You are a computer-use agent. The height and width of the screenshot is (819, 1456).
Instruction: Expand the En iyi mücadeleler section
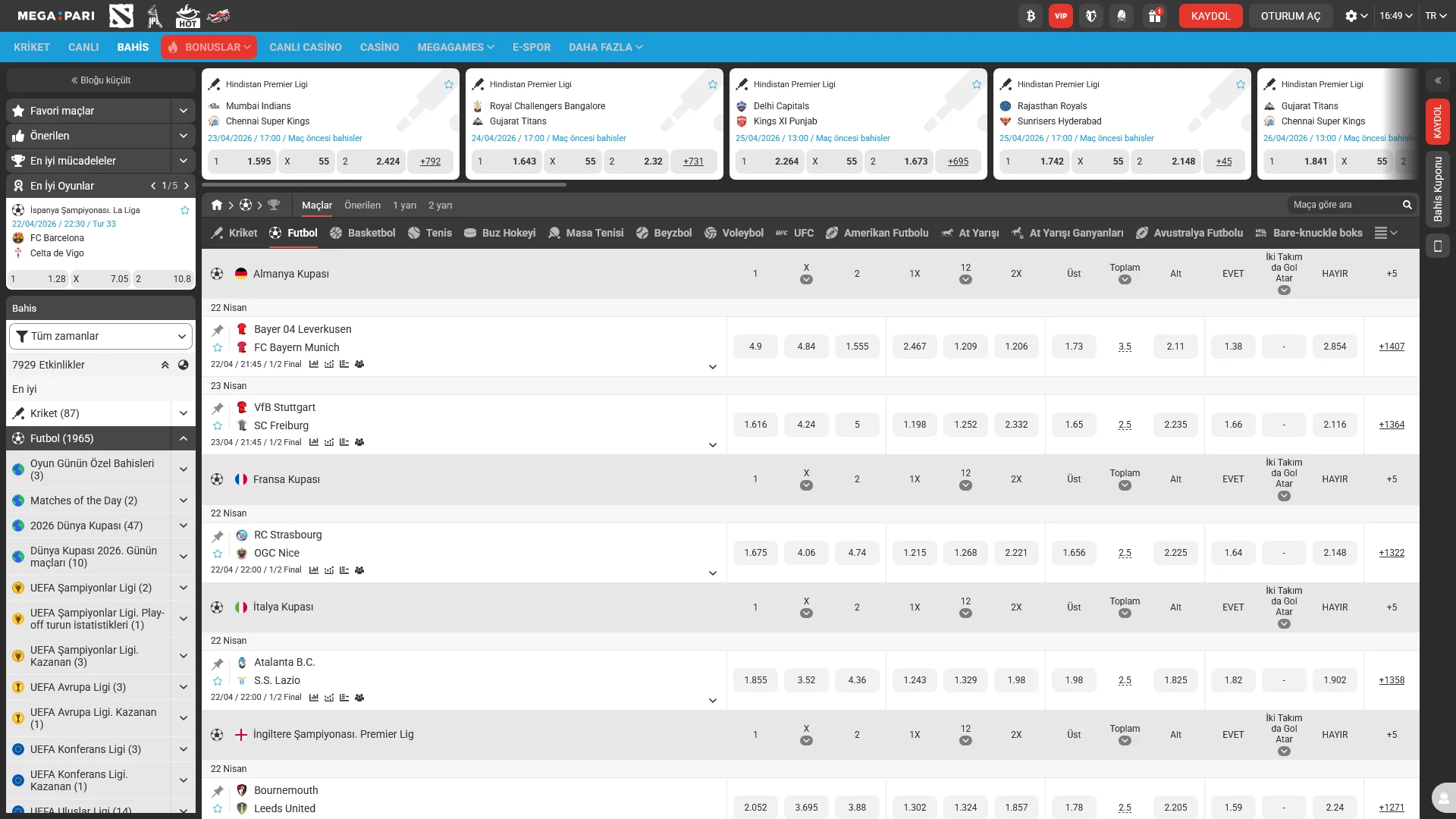point(184,161)
